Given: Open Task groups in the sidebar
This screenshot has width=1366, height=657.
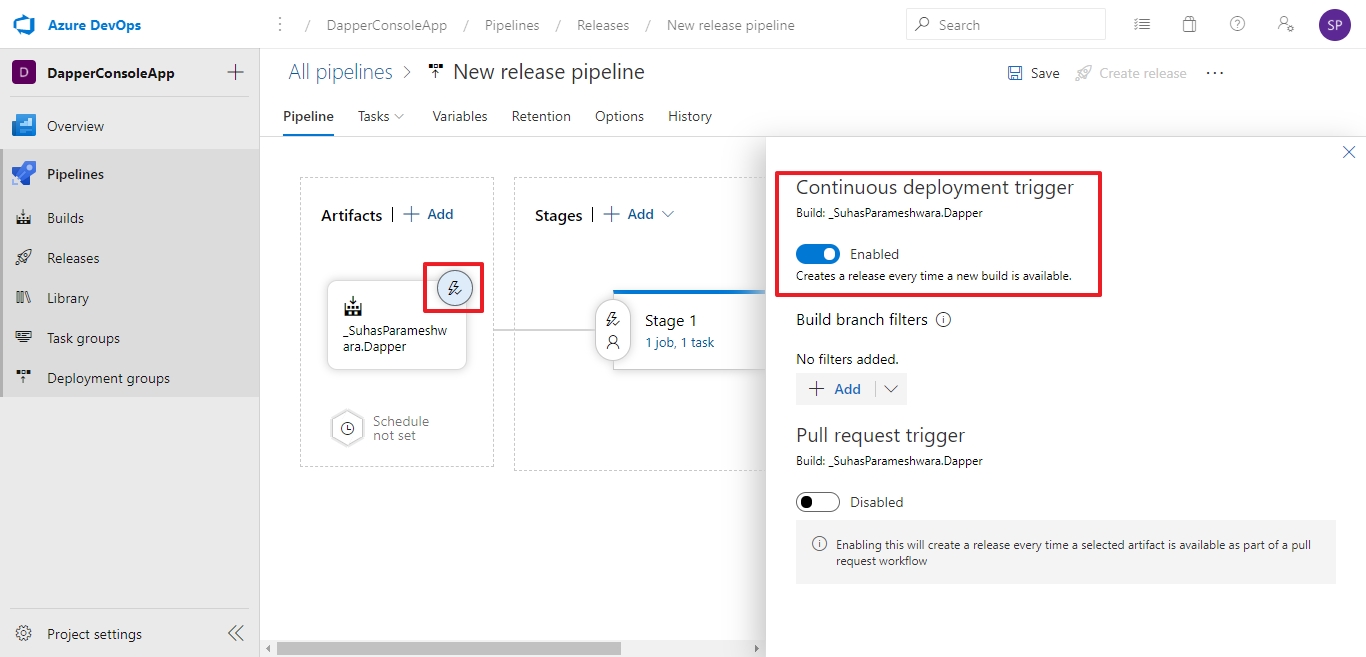Looking at the screenshot, I should (130, 338).
